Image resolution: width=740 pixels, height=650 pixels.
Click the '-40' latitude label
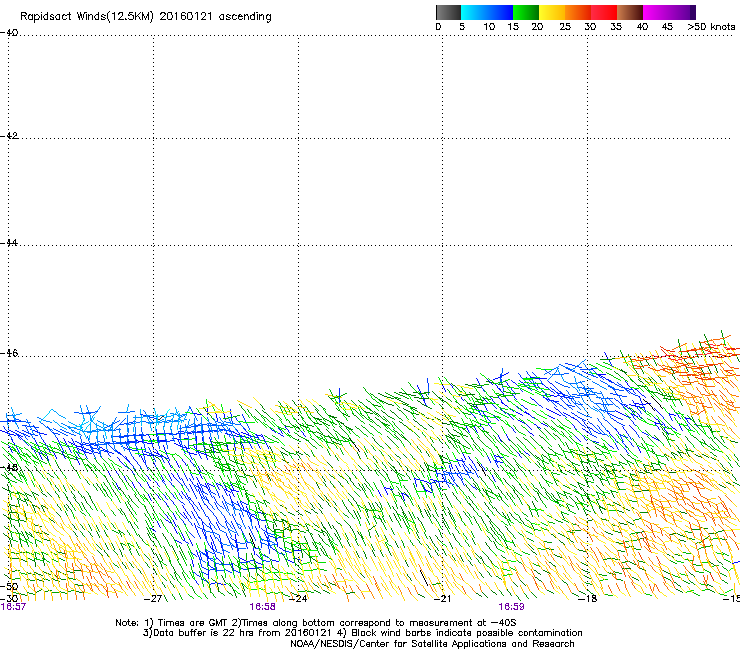coord(9,33)
